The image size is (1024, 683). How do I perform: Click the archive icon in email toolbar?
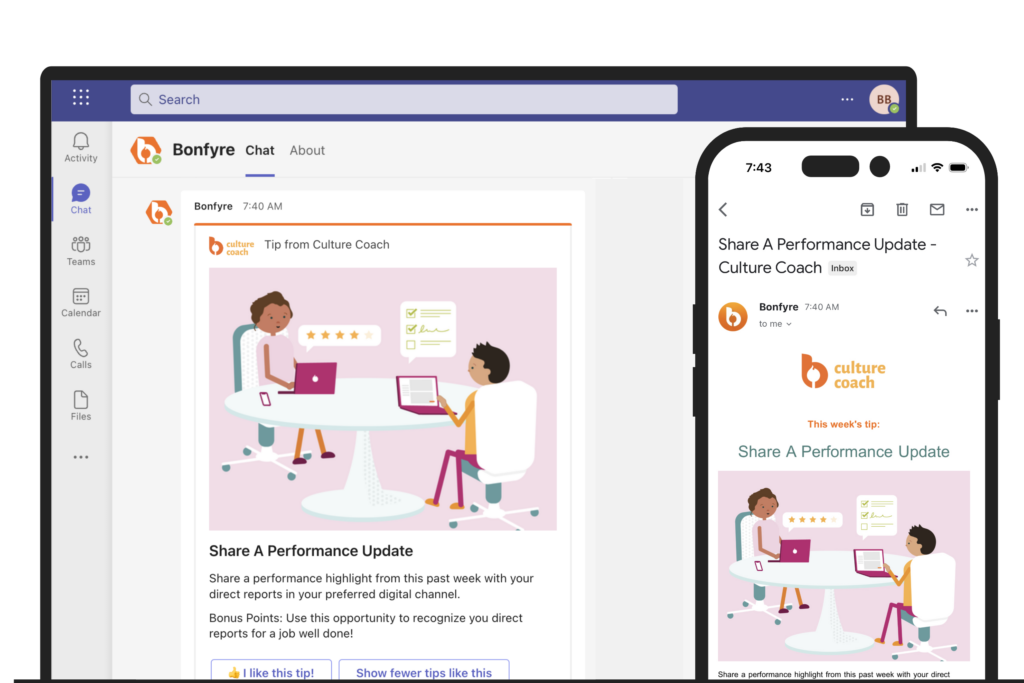pyautogui.click(x=867, y=210)
